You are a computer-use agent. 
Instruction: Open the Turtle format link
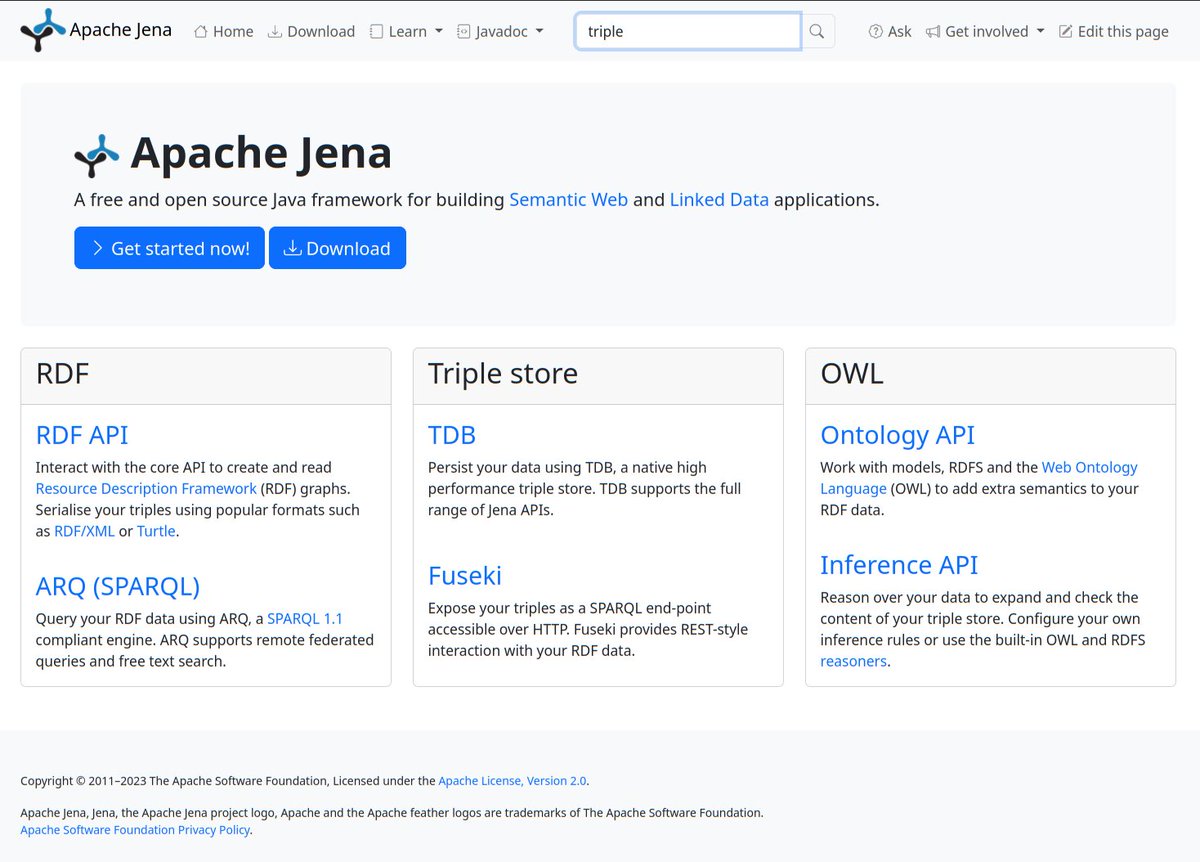click(157, 531)
